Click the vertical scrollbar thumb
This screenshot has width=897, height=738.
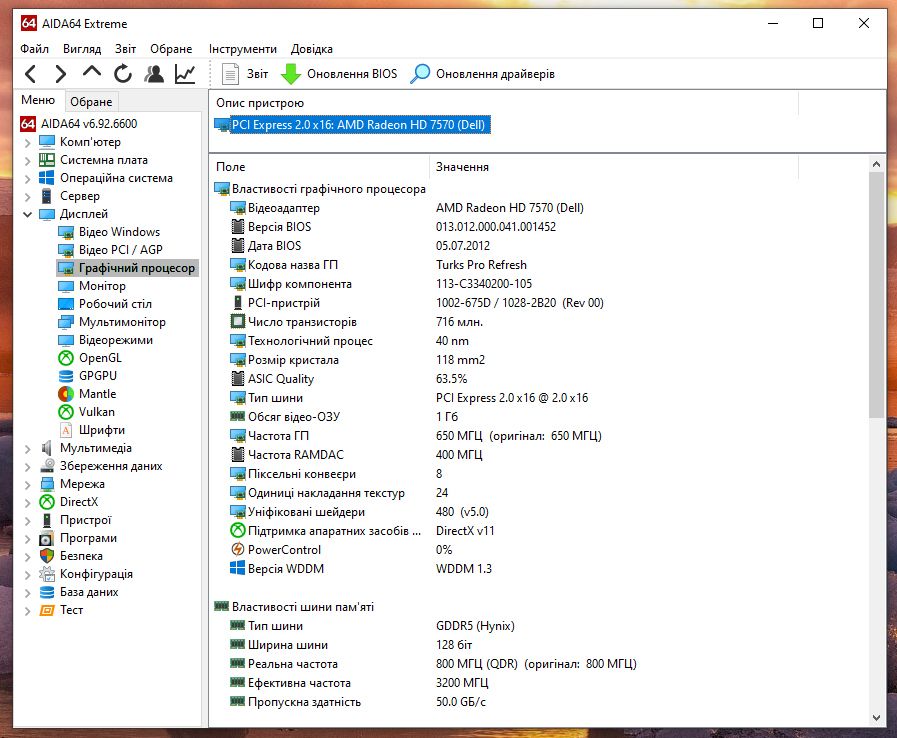click(x=876, y=295)
